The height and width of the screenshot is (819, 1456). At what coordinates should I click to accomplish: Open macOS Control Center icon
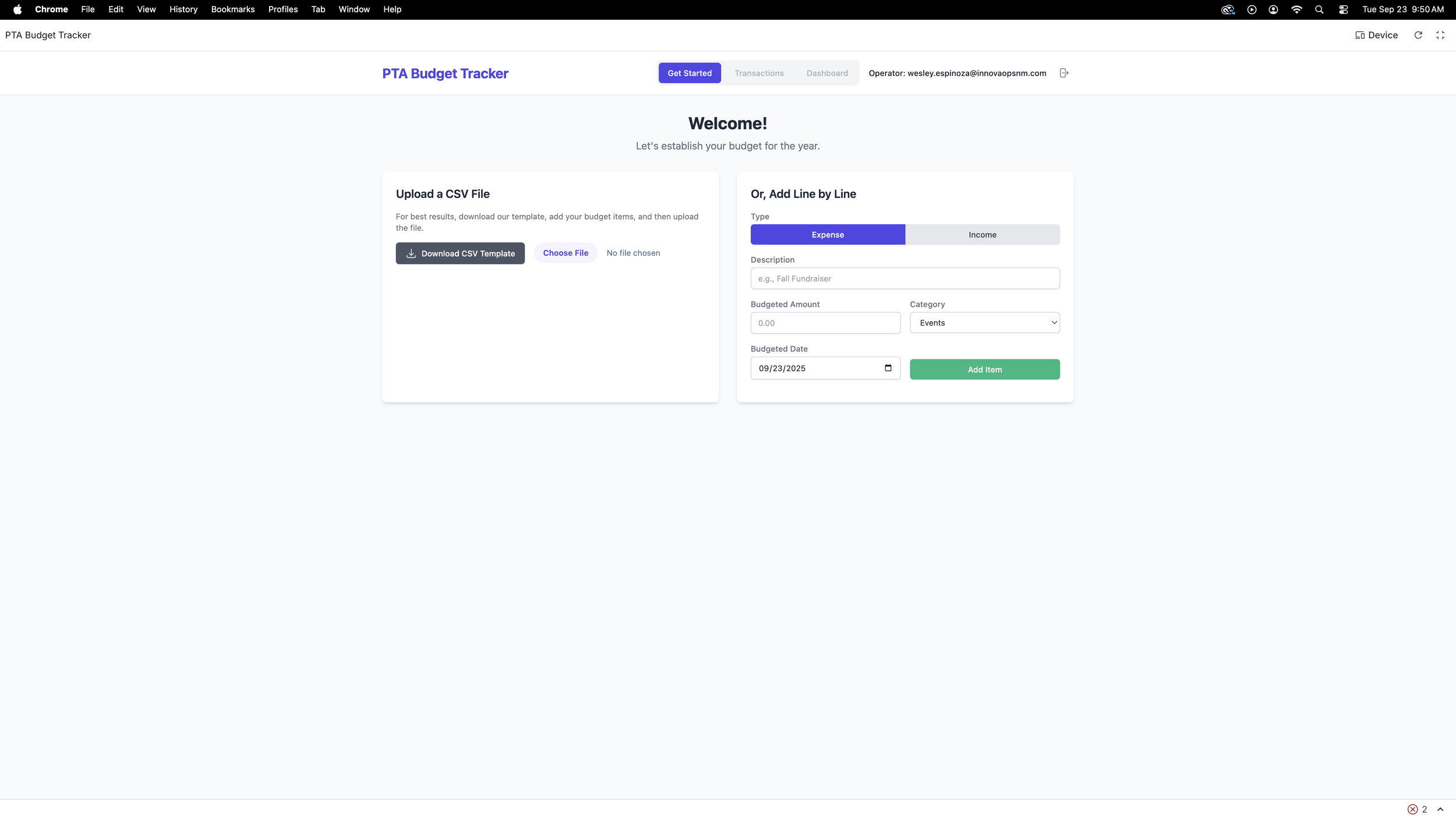(x=1343, y=9)
